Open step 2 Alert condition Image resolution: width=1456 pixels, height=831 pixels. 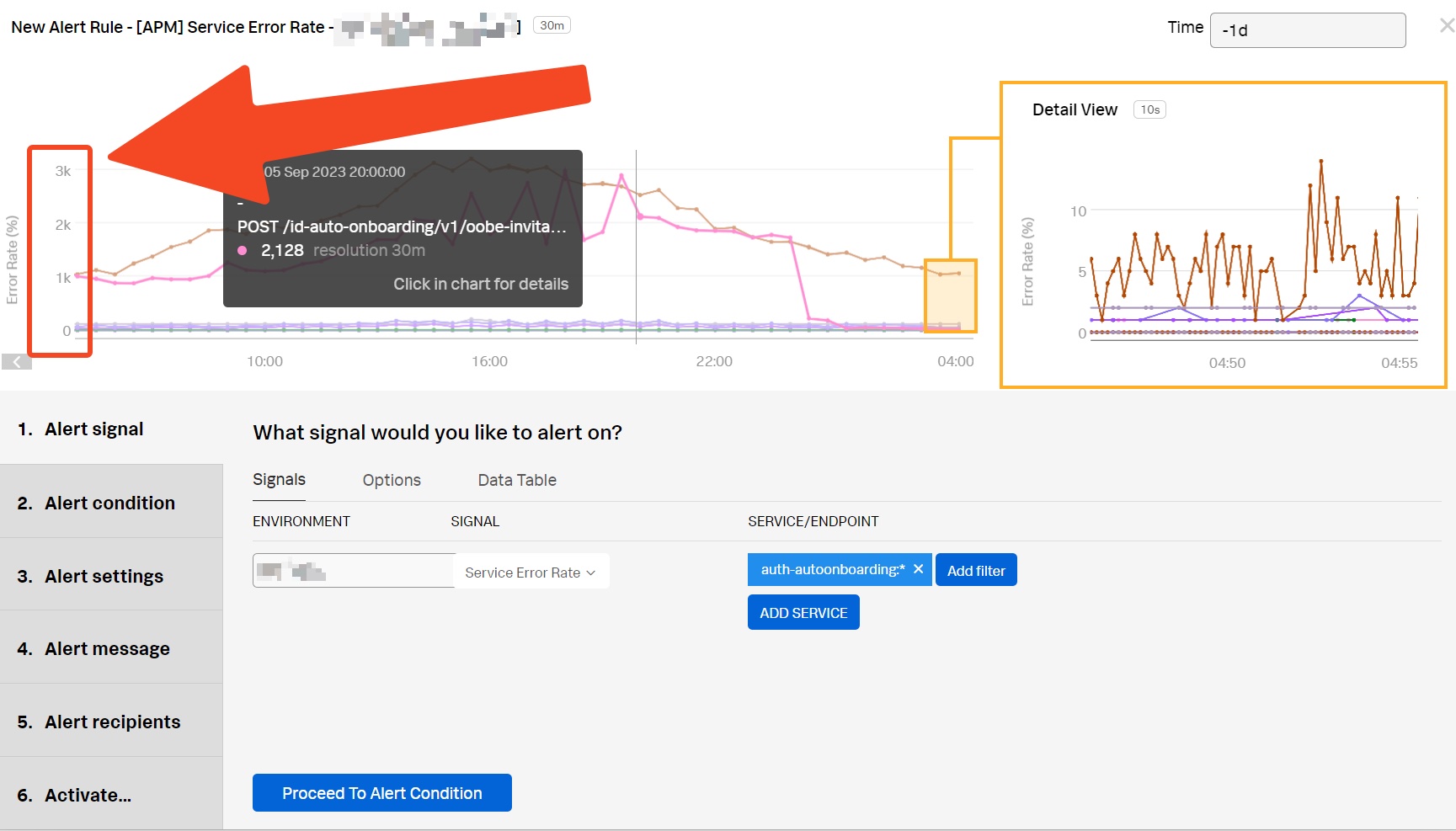click(109, 502)
